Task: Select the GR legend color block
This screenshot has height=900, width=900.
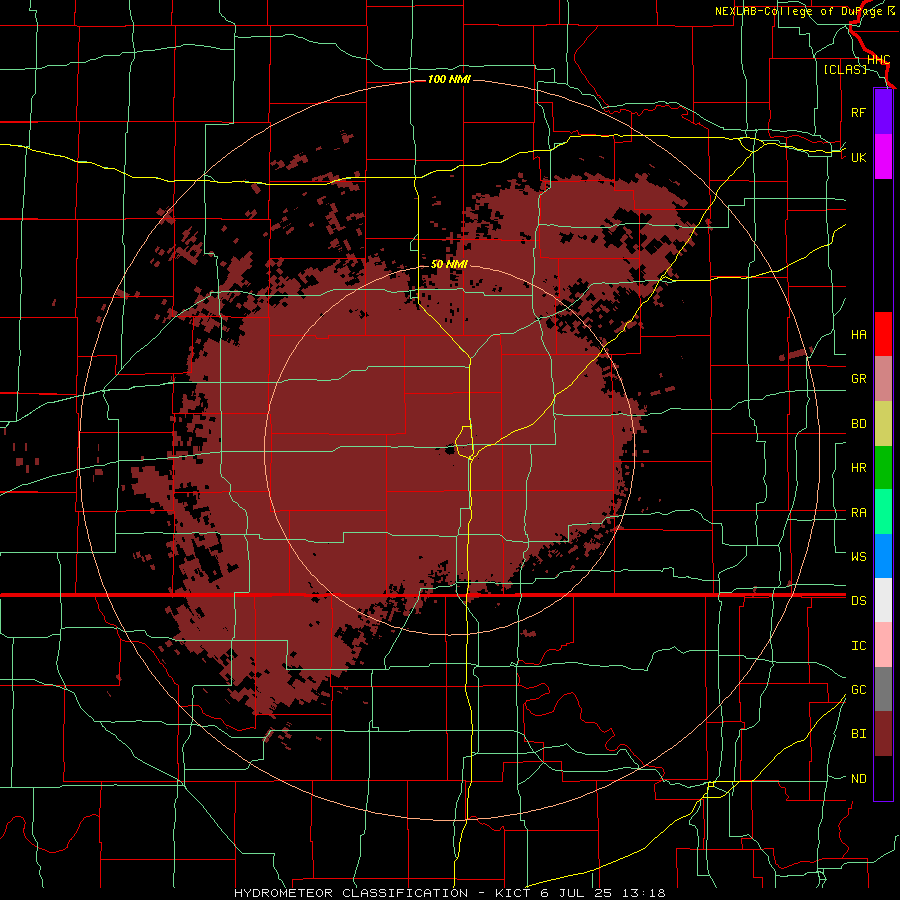Action: 883,379
